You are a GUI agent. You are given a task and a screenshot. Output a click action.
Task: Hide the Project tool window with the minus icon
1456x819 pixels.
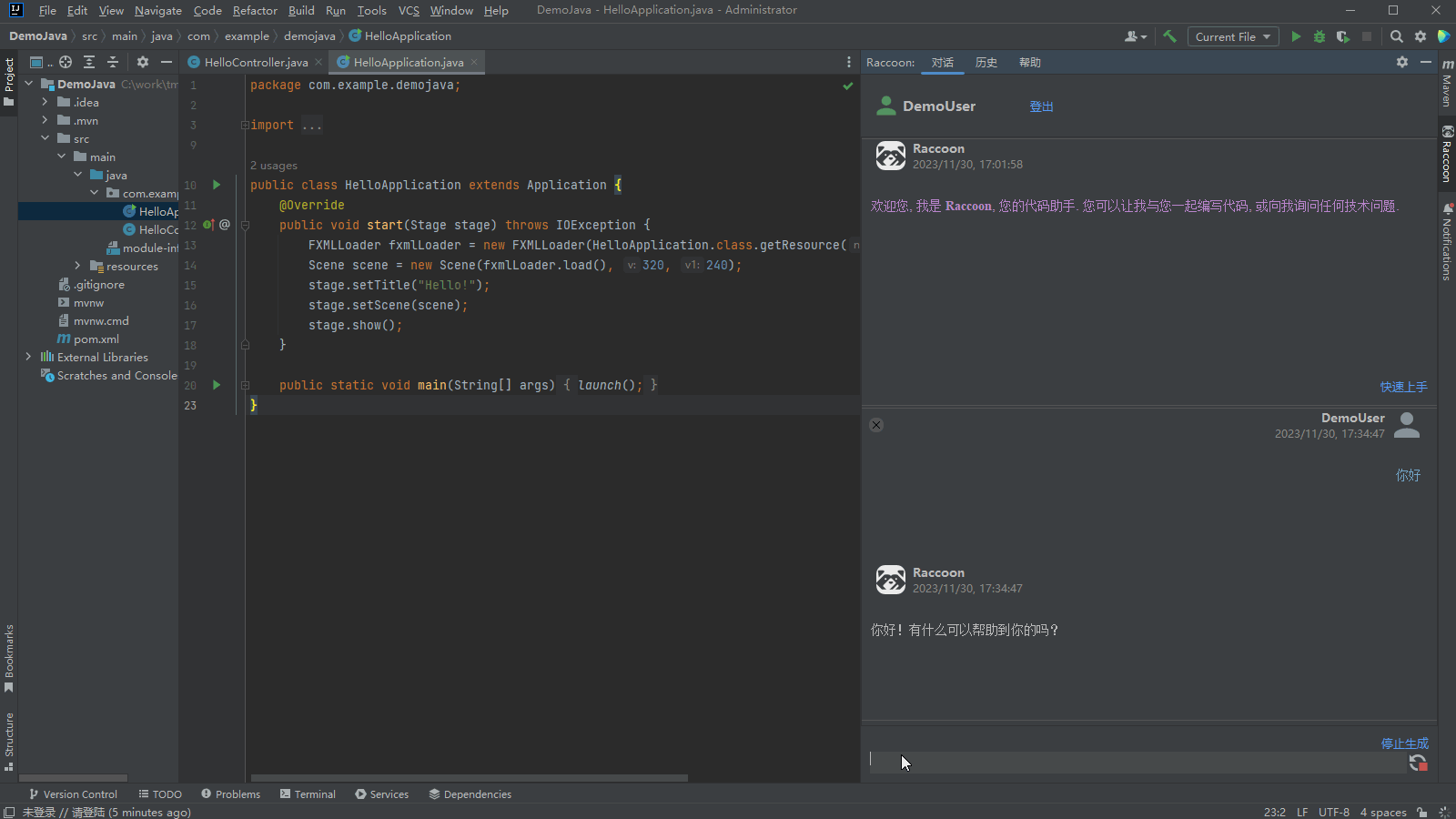coord(167,62)
